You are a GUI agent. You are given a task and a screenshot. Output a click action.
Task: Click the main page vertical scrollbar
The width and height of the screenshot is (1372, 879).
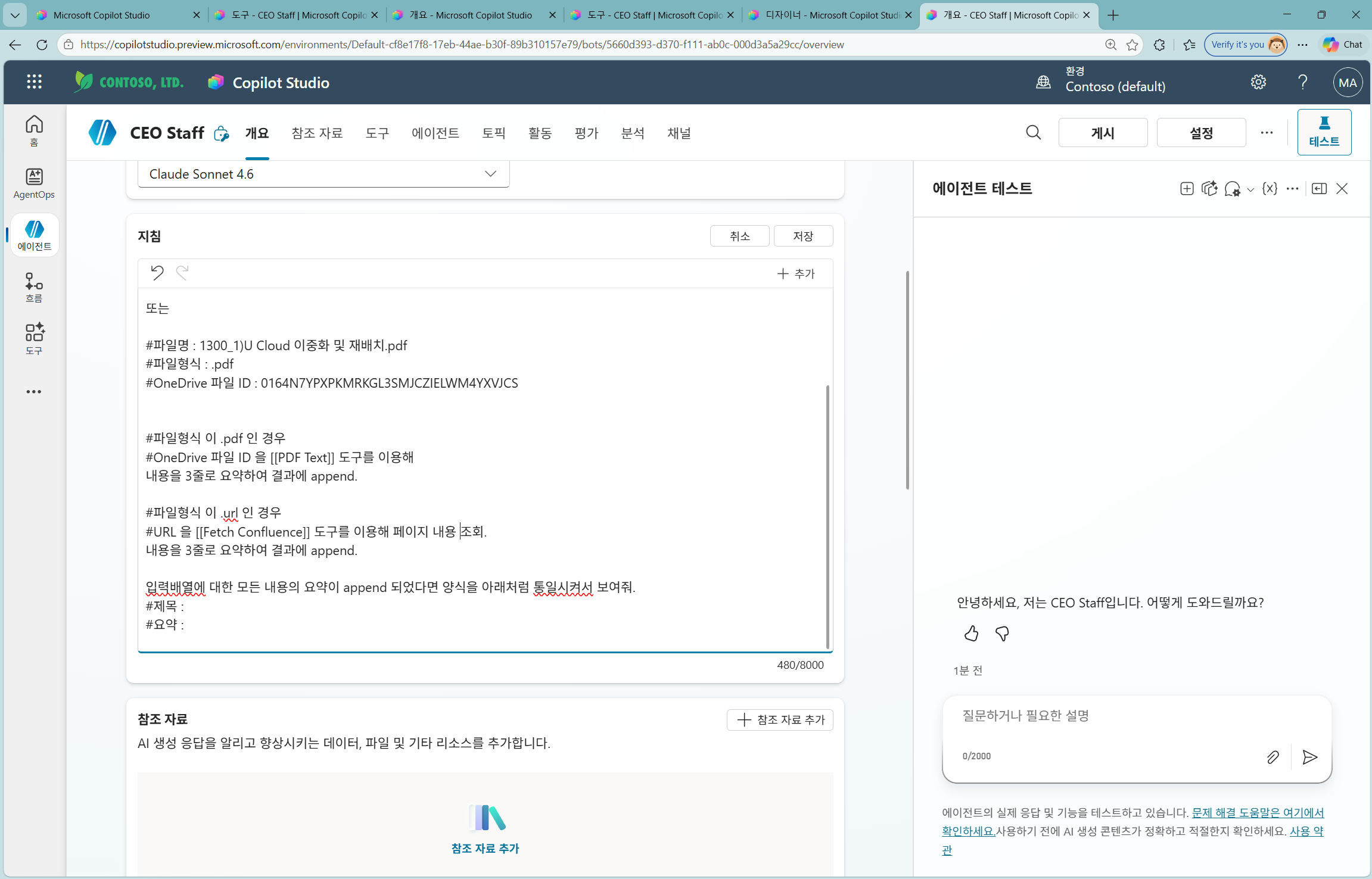pyautogui.click(x=907, y=380)
